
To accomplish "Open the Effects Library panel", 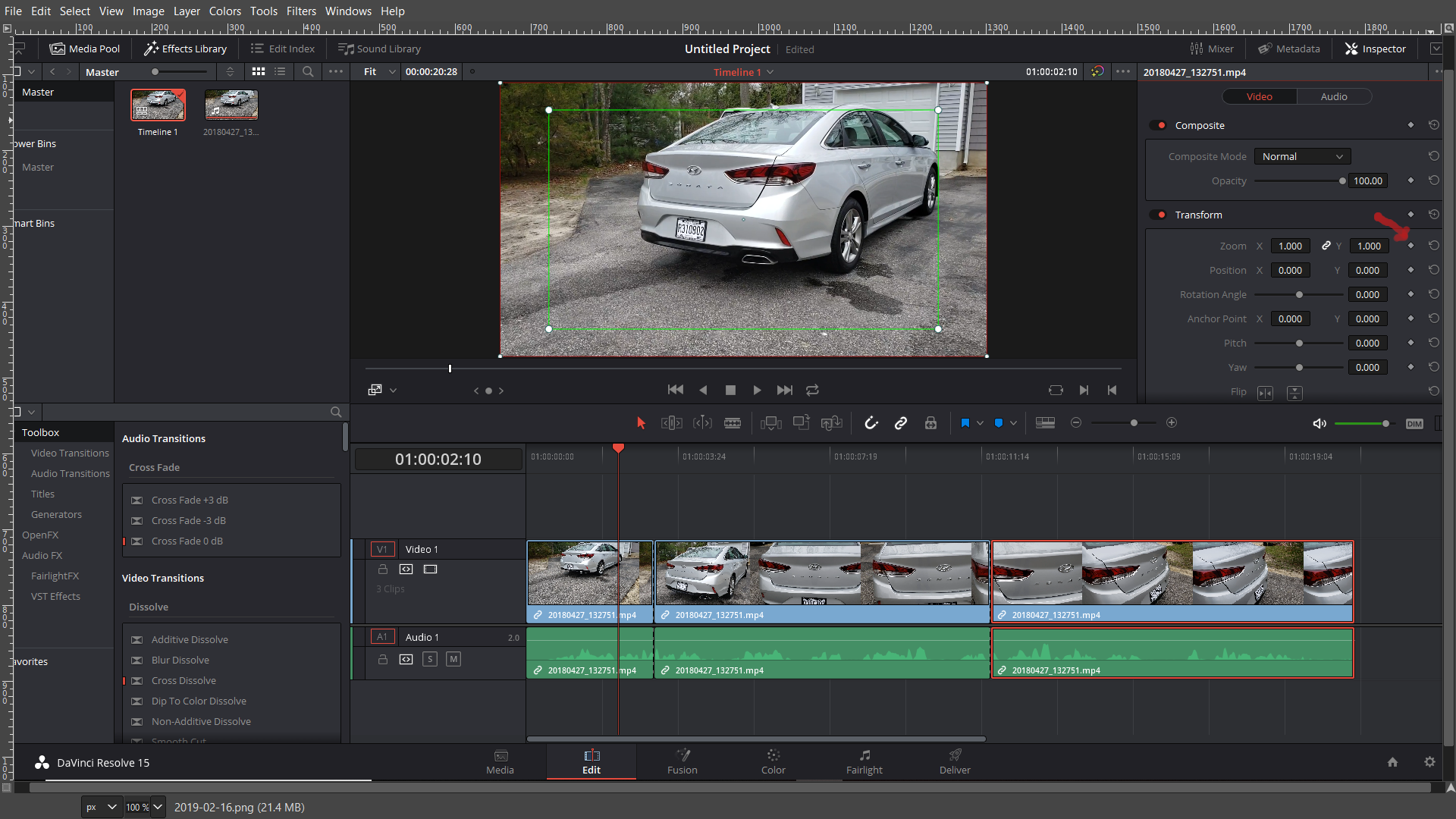I will point(186,49).
